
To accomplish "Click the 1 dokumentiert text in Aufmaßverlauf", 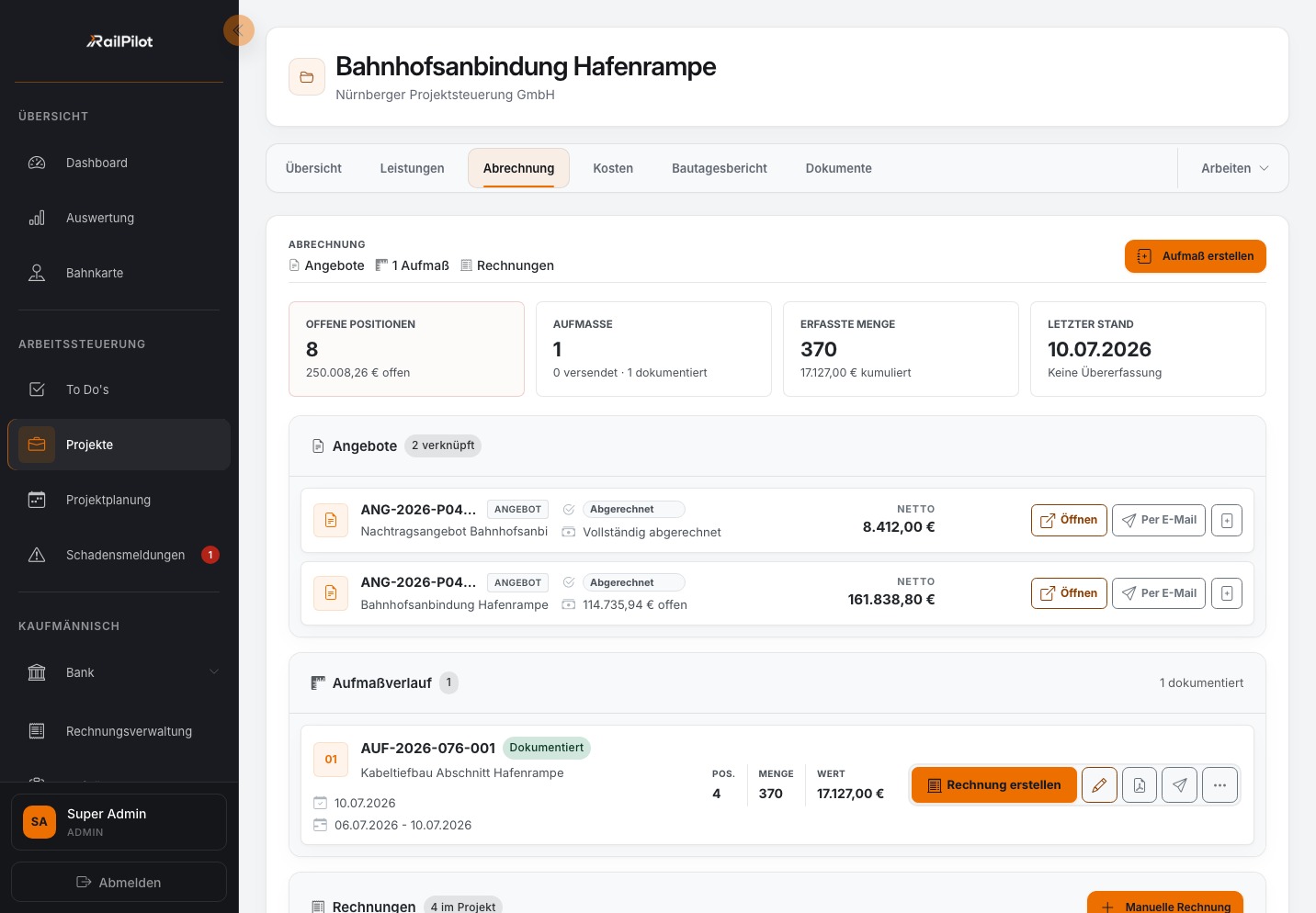I will 1201,682.
